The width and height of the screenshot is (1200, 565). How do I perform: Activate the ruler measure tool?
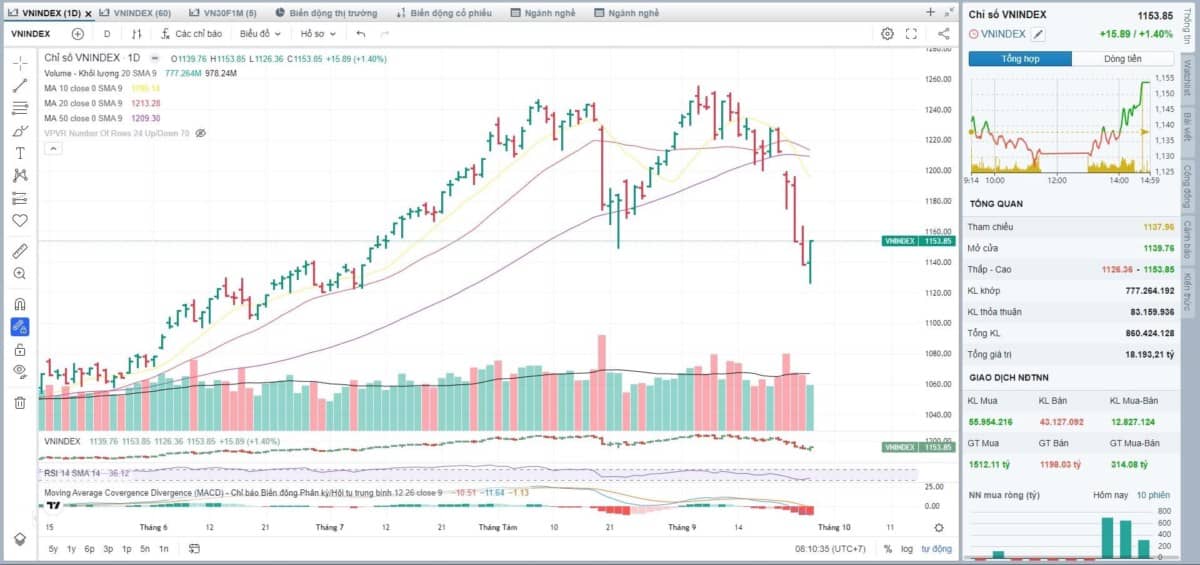pyautogui.click(x=20, y=250)
